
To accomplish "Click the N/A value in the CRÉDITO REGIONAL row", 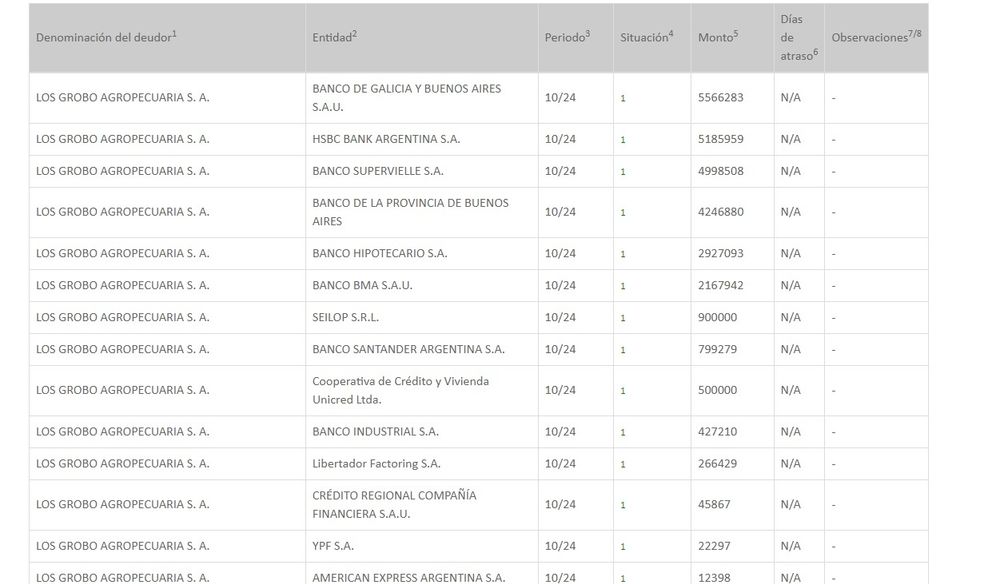I will (x=790, y=504).
